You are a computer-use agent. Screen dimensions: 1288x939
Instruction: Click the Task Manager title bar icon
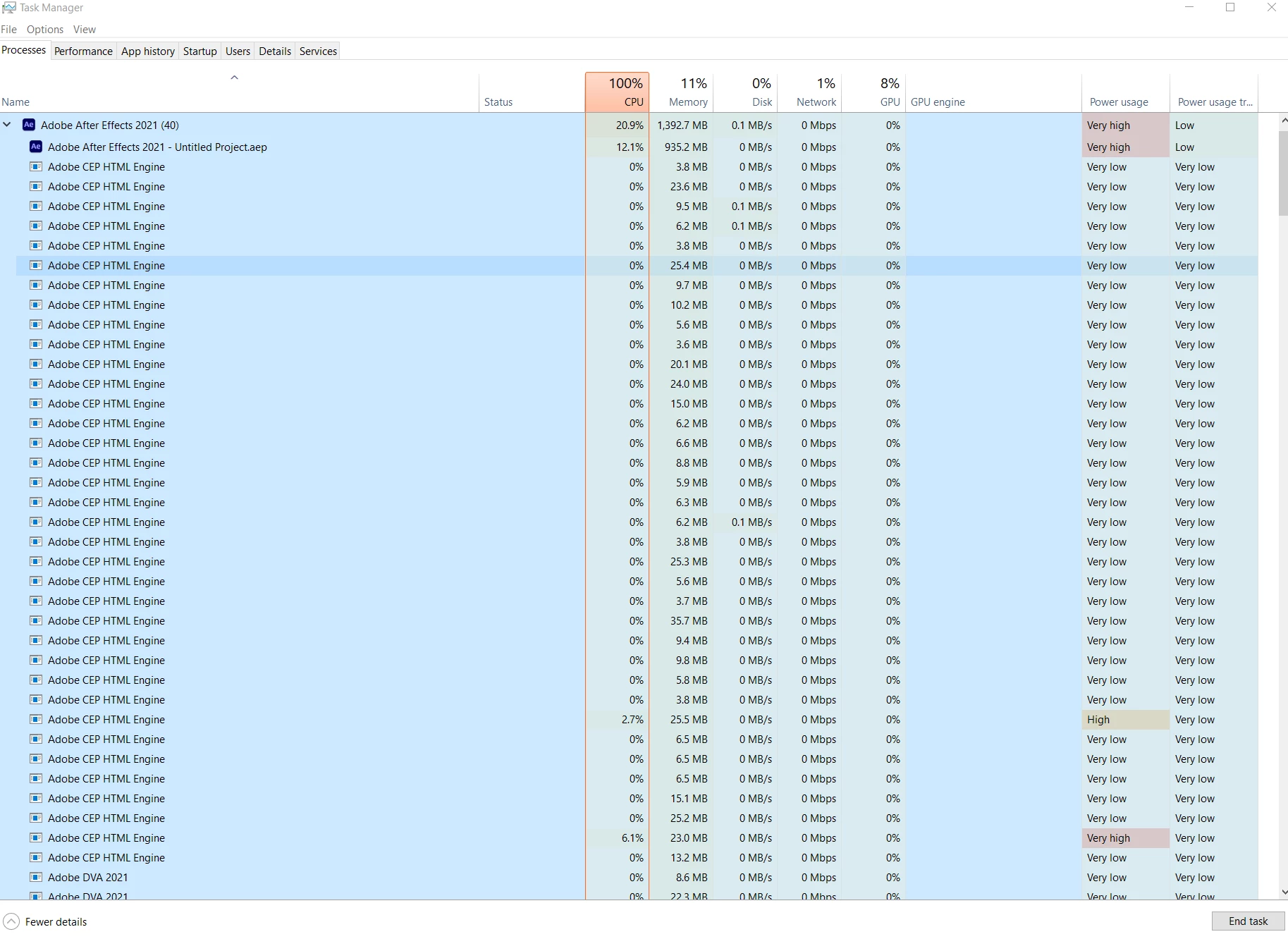[8, 8]
